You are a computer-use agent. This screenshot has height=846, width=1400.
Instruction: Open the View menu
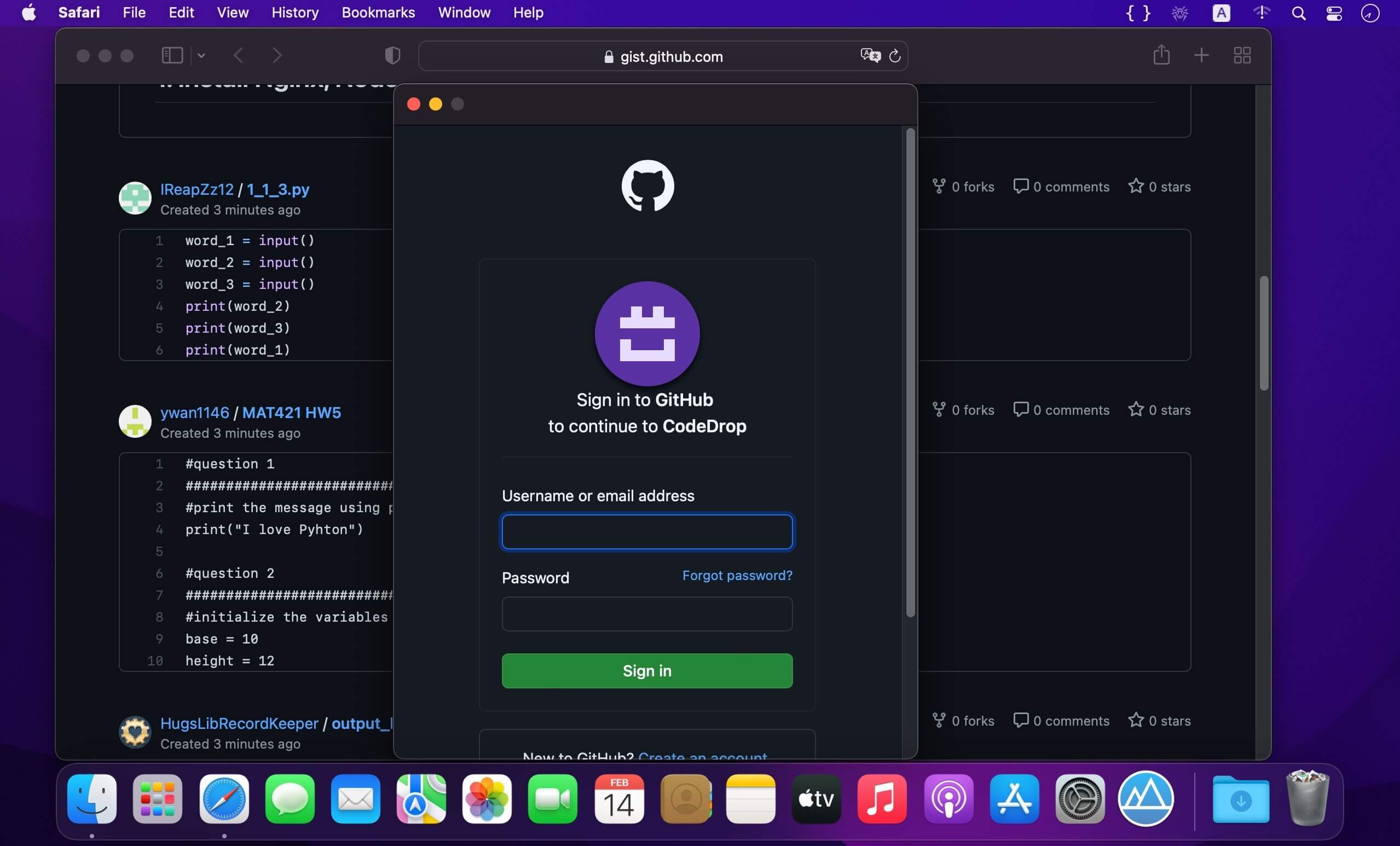(233, 13)
